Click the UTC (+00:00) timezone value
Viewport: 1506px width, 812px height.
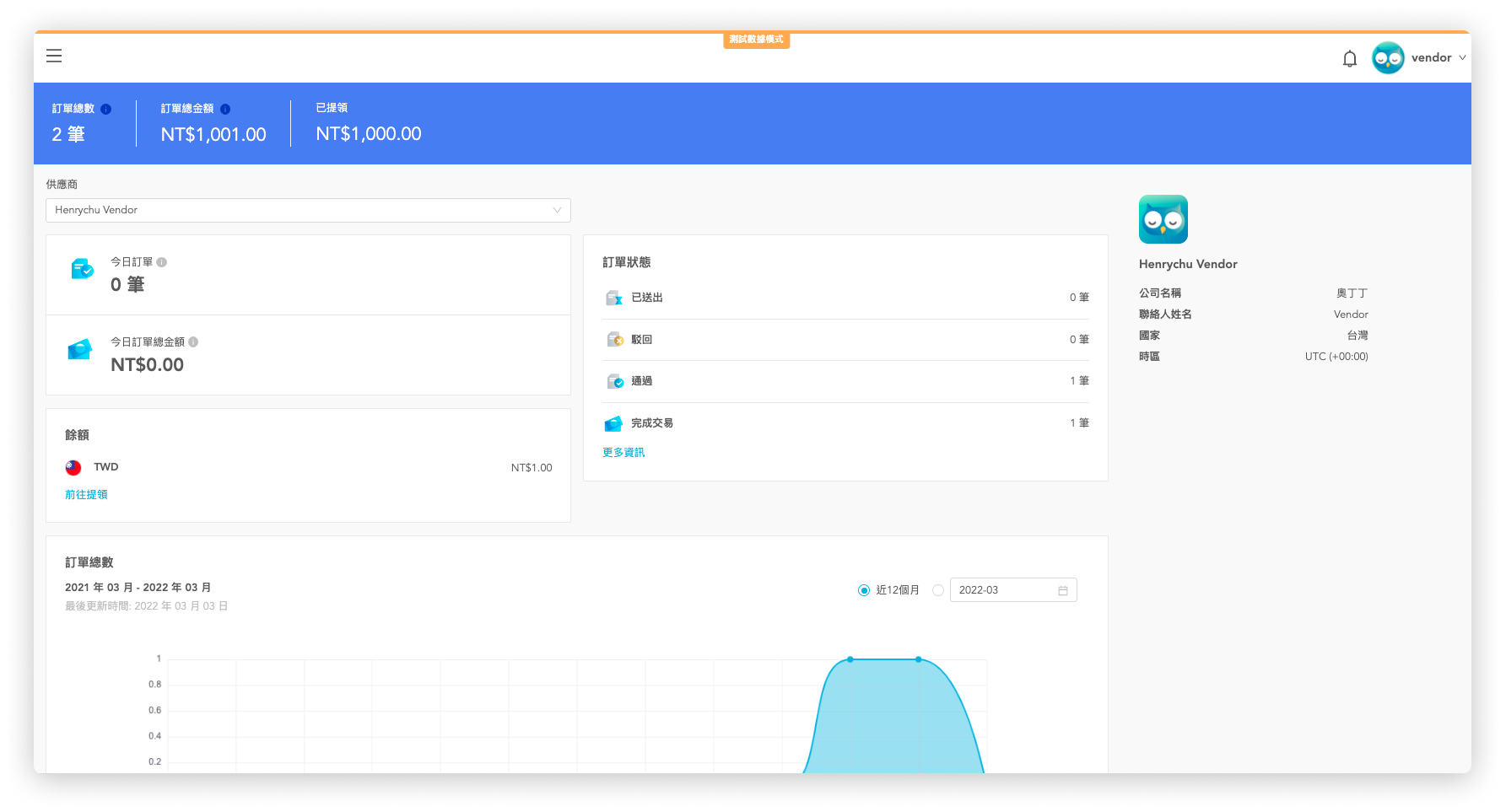[1336, 357]
